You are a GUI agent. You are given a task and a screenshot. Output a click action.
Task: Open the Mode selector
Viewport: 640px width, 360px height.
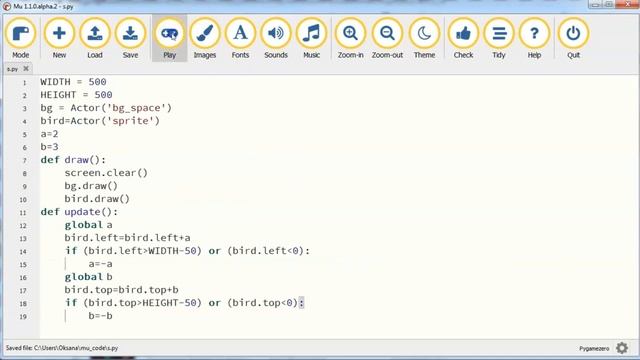coord(20,39)
